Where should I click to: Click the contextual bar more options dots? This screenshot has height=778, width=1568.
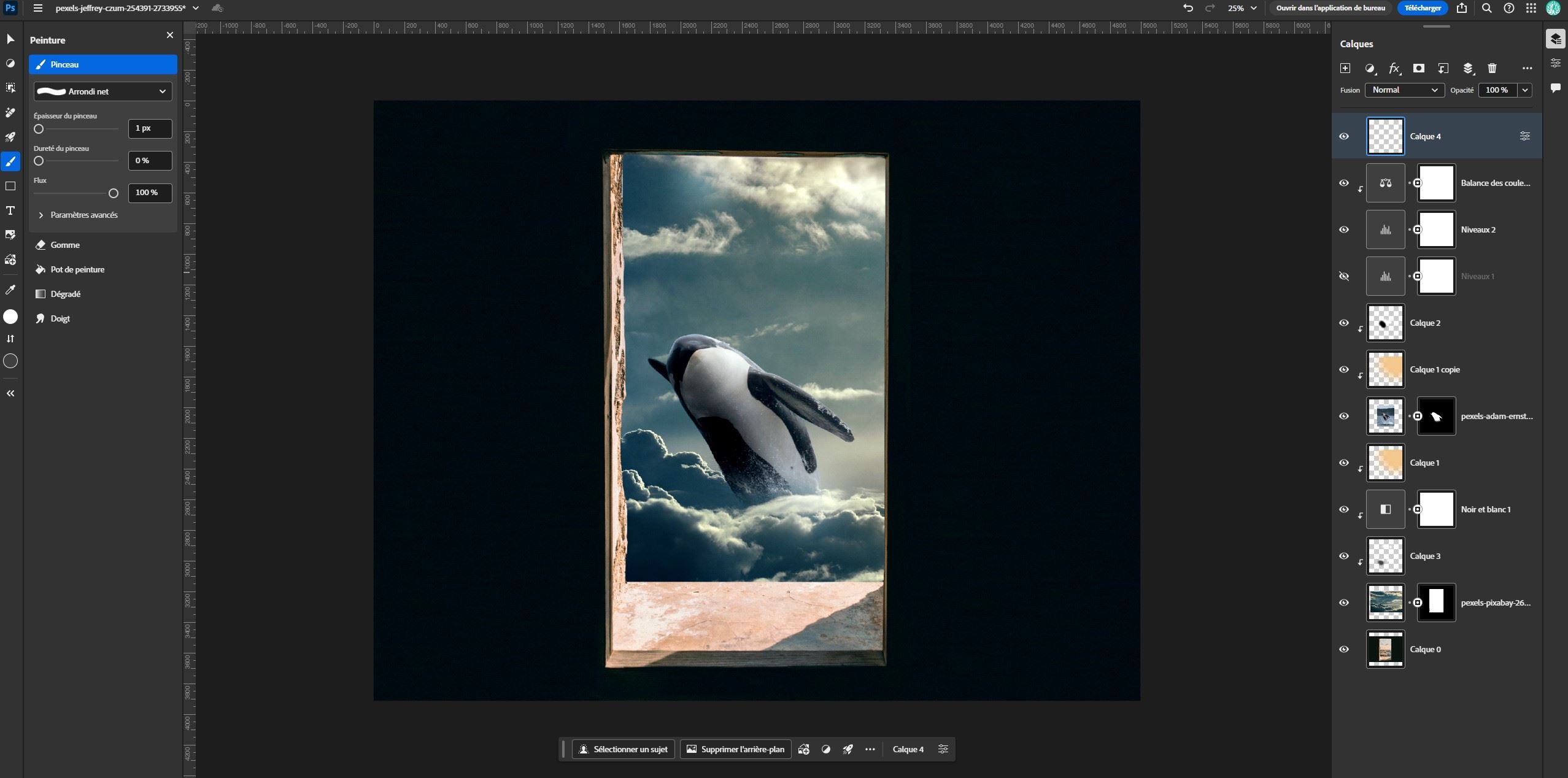(870, 749)
